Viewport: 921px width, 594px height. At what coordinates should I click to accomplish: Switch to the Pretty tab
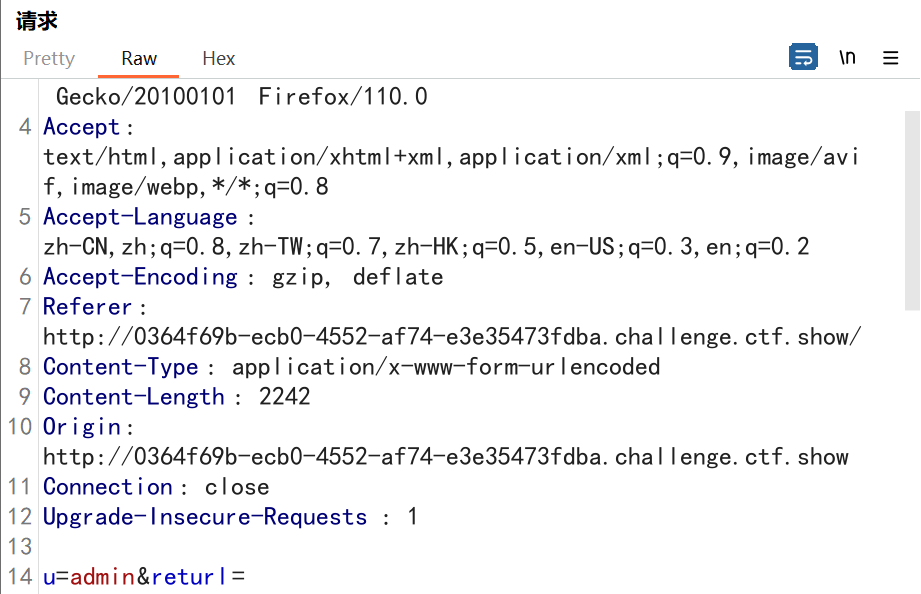click(x=48, y=58)
